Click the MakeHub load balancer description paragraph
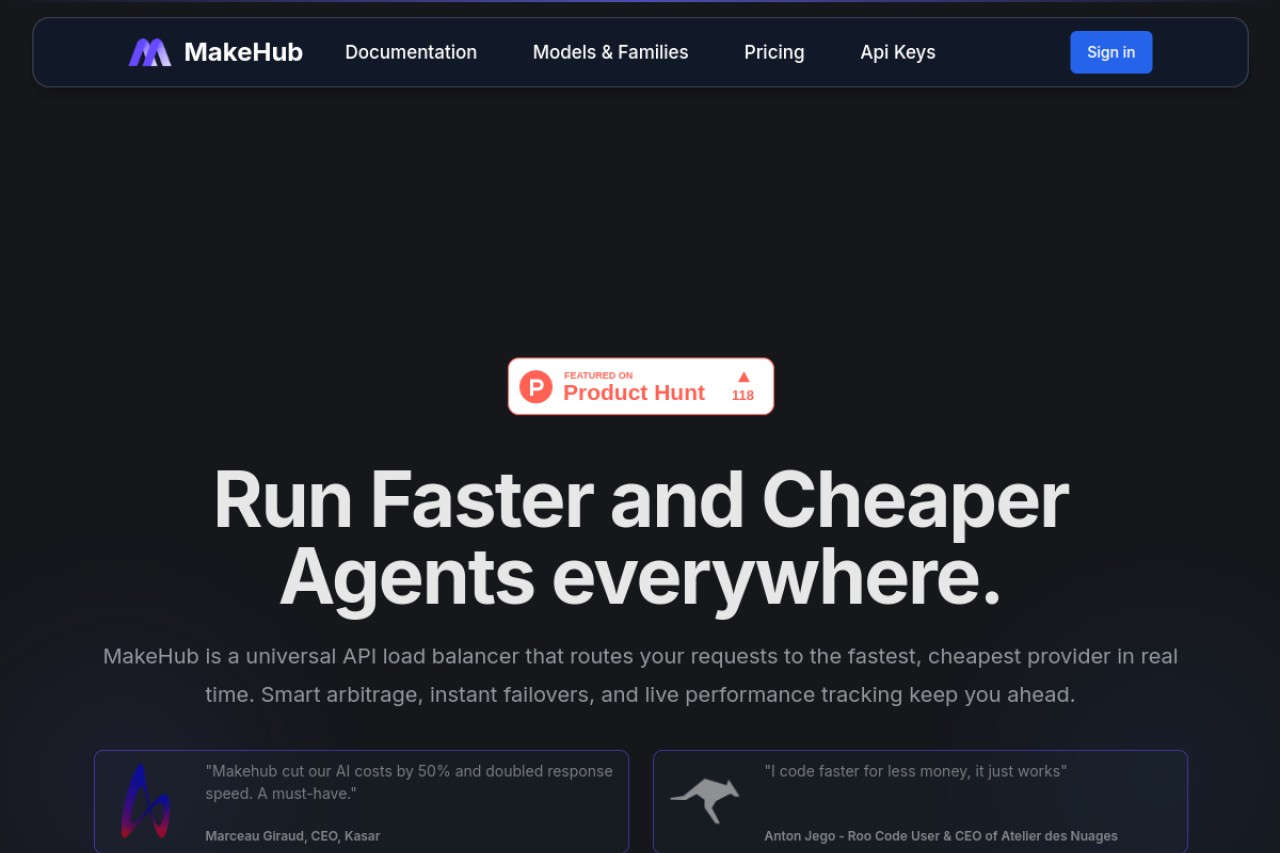This screenshot has width=1280, height=853. point(641,675)
